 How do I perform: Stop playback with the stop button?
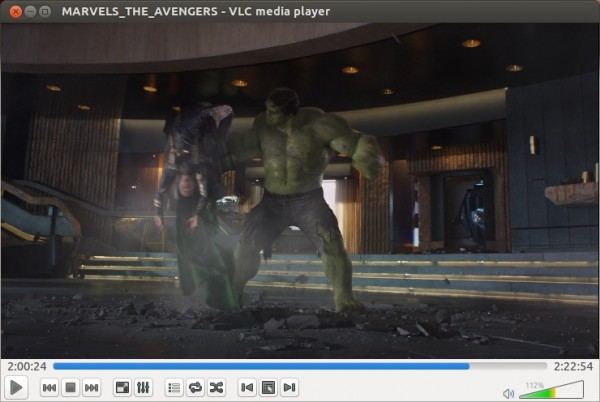[x=70, y=387]
